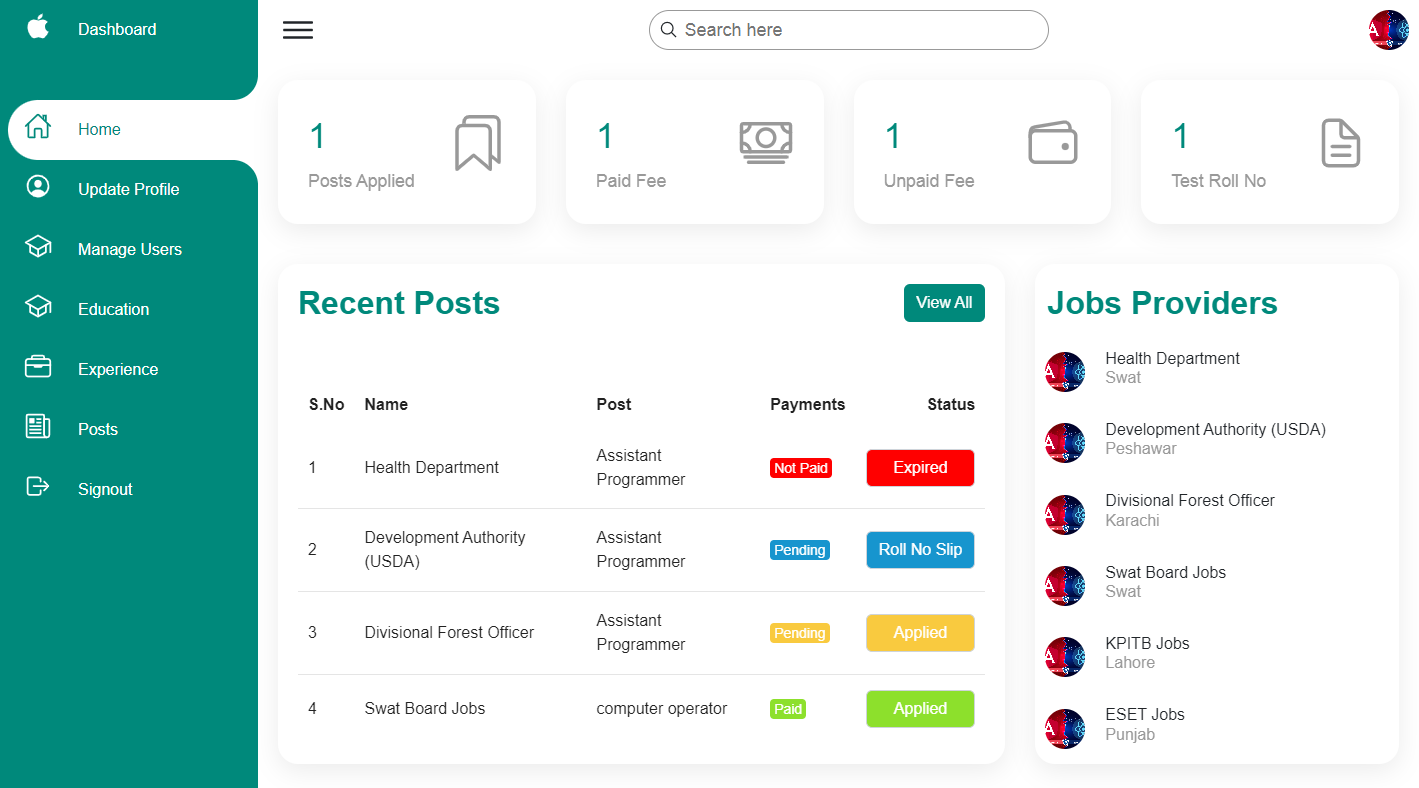The height and width of the screenshot is (788, 1419).
Task: Click the Update Profile person icon
Action: 38,187
